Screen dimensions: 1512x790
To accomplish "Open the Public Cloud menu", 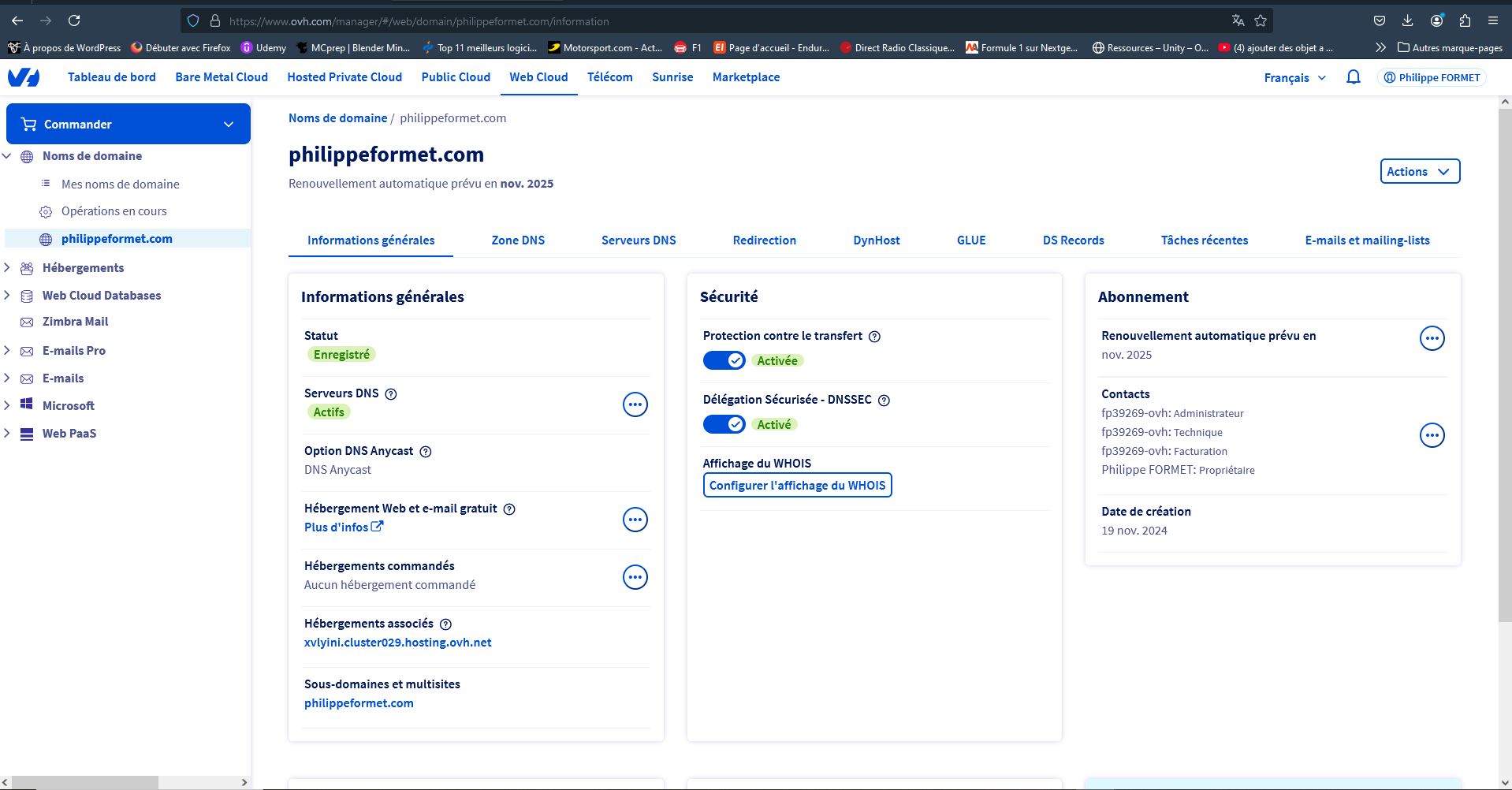I will (x=455, y=77).
